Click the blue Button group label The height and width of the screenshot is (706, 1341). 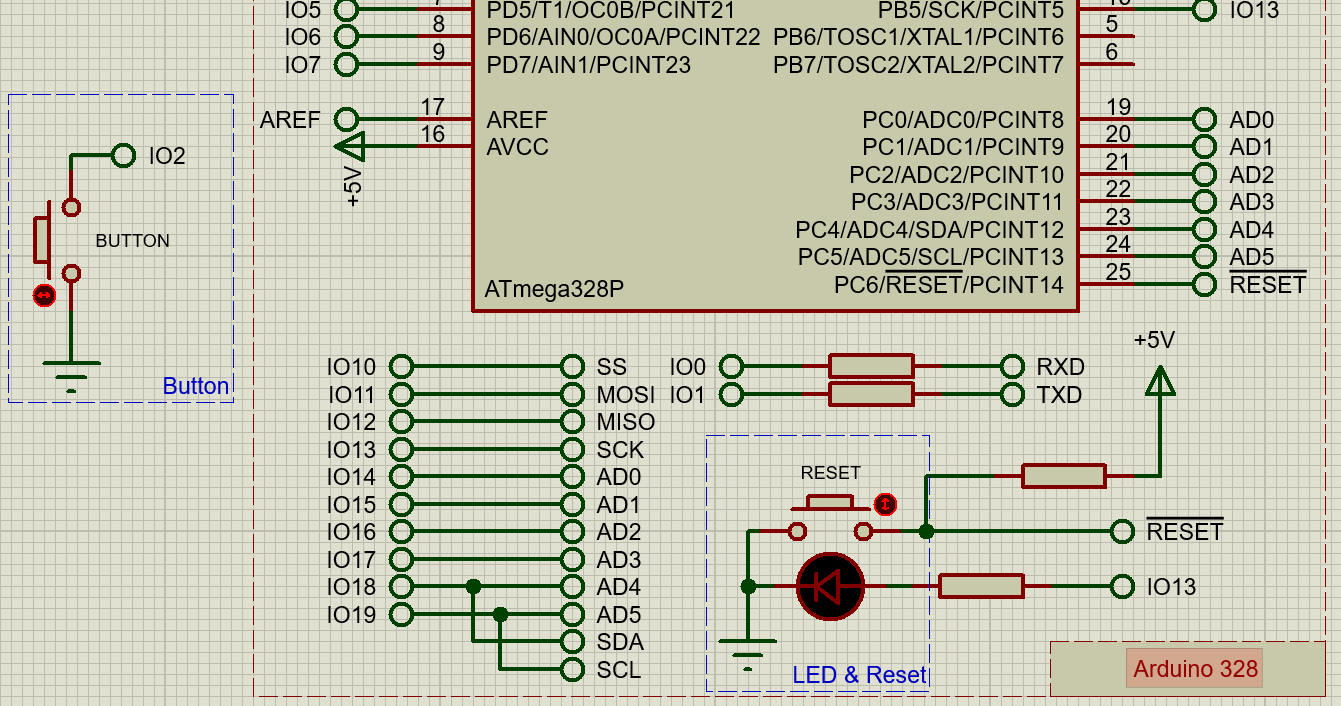point(195,387)
